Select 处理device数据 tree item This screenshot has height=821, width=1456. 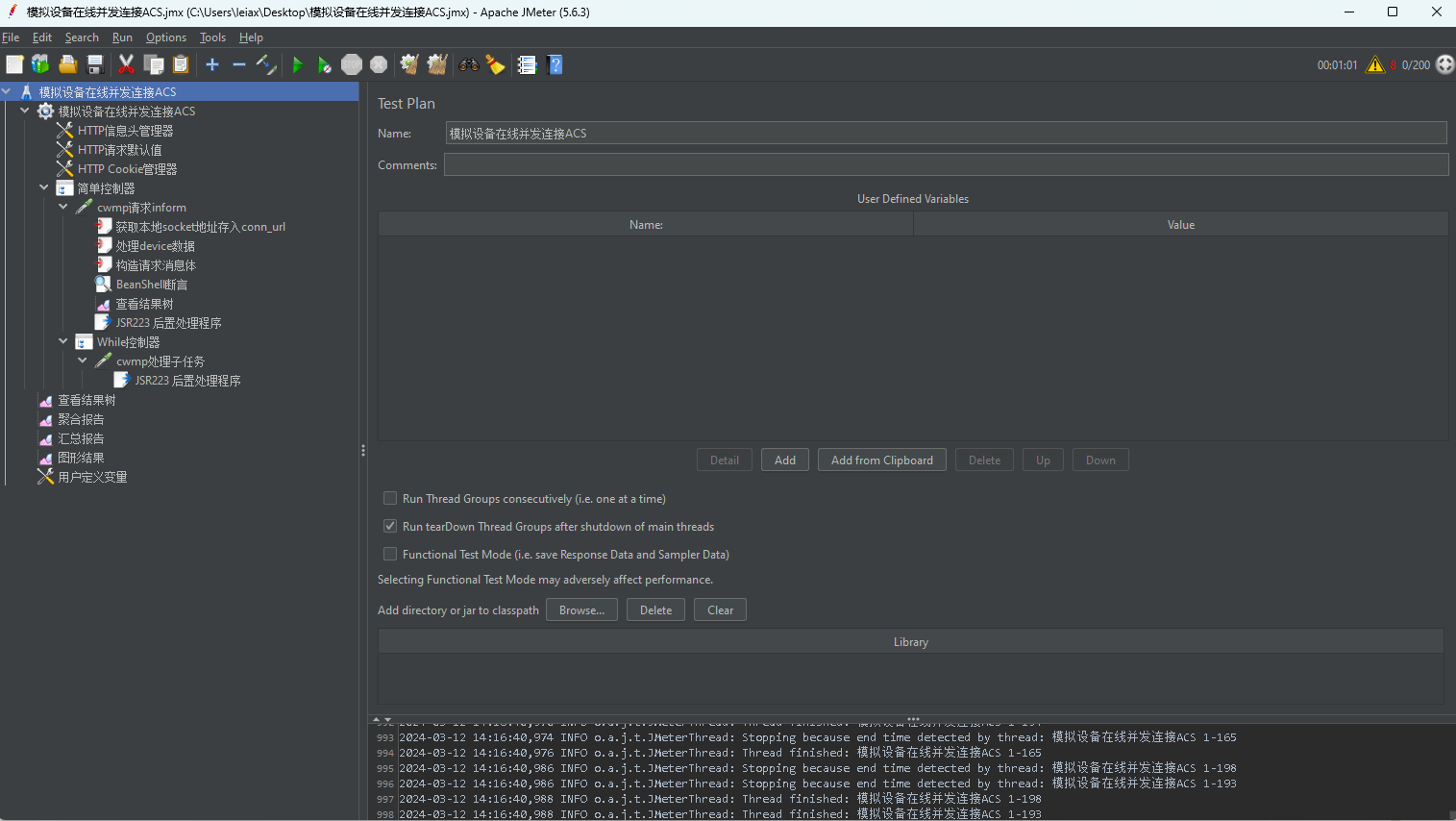[155, 246]
